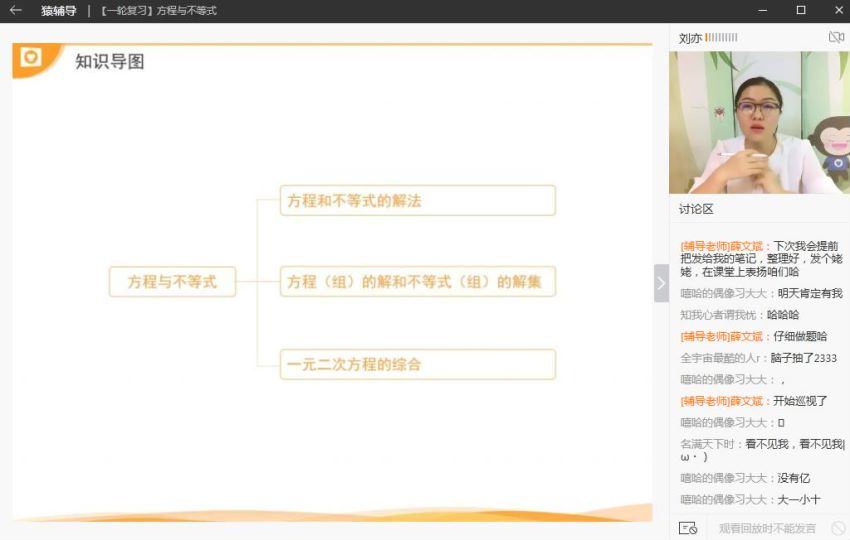The image size is (850, 540).
Task: Click the chat input field
Action: [x=767, y=528]
